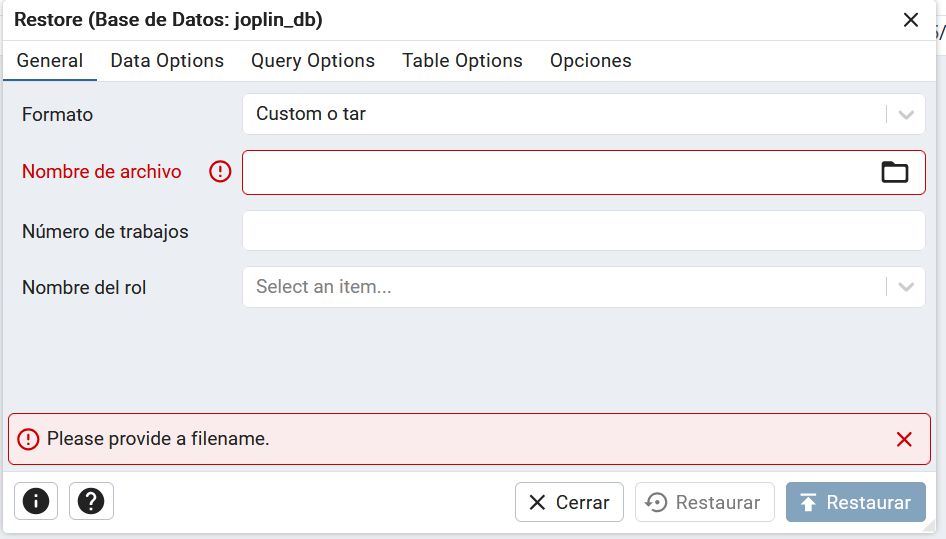This screenshot has height=539, width=946.
Task: Select the 'Custom o tar' format box
Action: coord(560,114)
